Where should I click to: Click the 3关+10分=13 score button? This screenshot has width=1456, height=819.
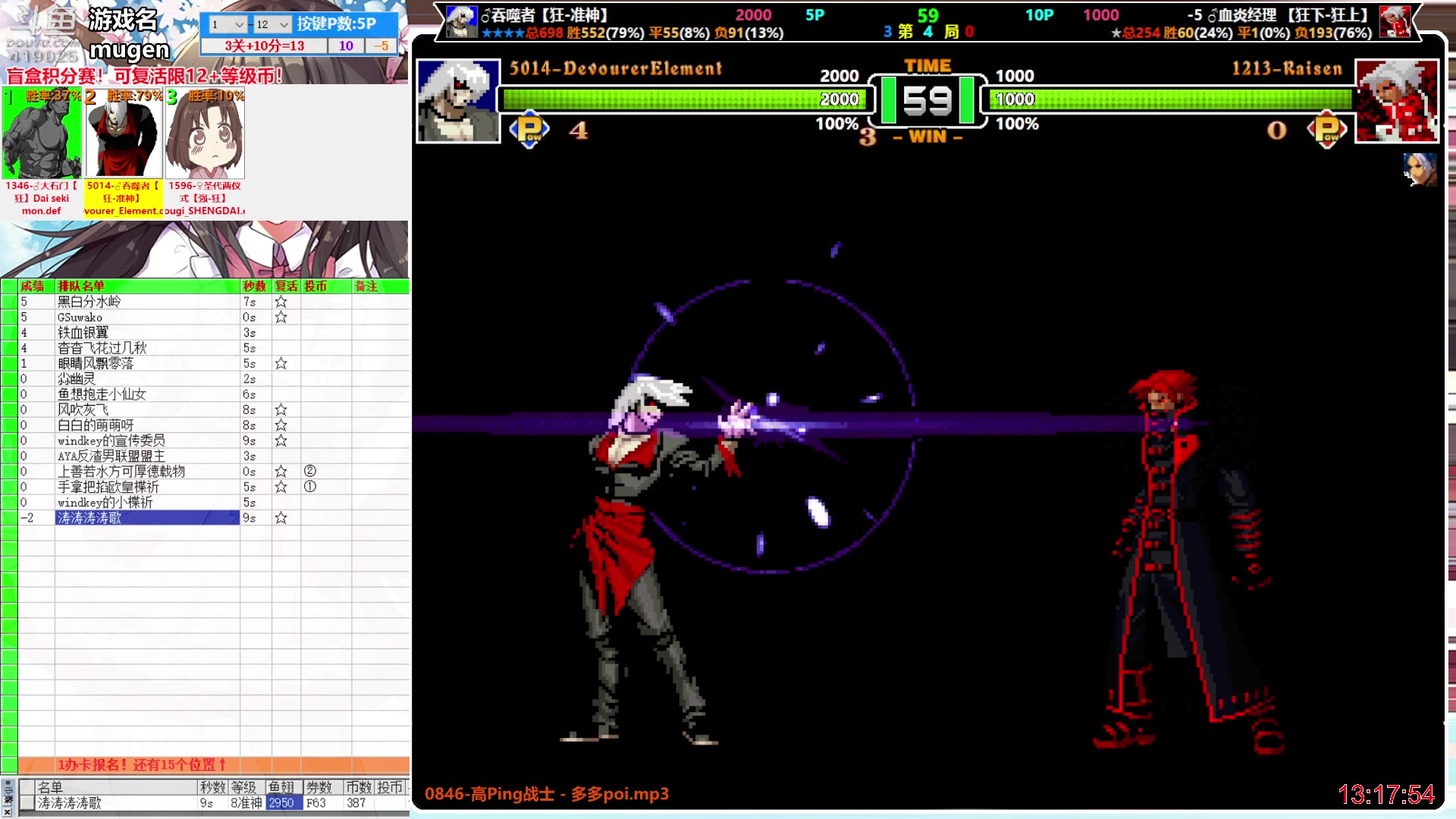click(264, 45)
